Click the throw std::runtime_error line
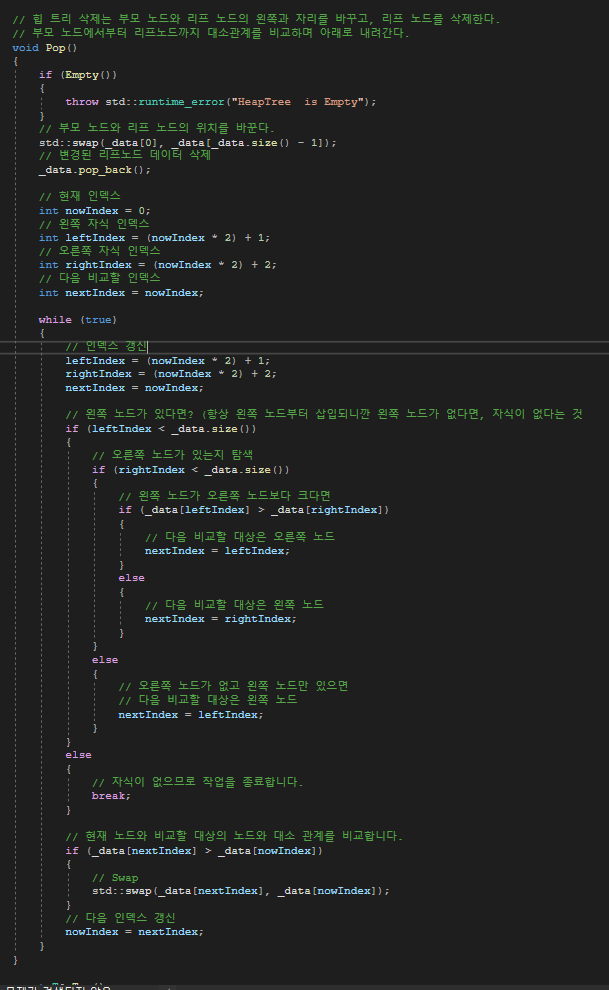609x990 pixels. pos(220,102)
